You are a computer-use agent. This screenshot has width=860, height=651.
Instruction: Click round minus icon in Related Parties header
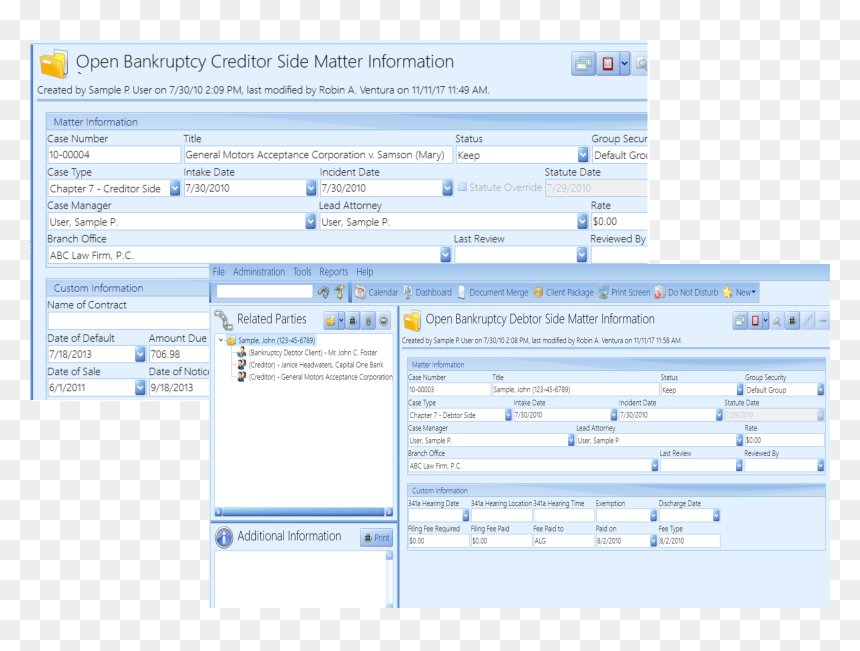click(384, 321)
